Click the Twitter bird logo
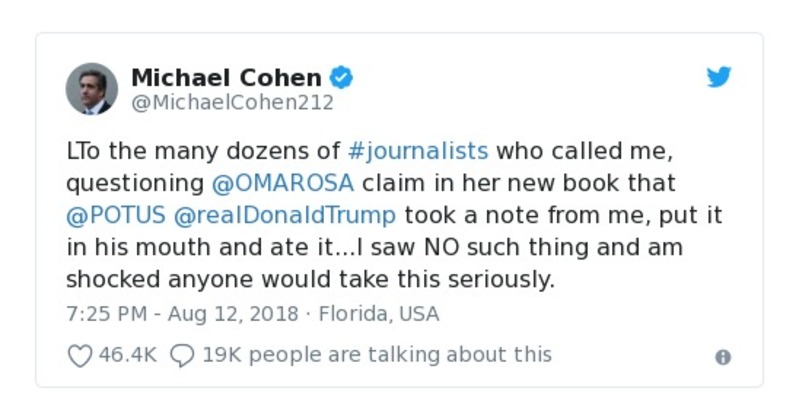Viewport: 799px width, 420px height. tap(719, 77)
